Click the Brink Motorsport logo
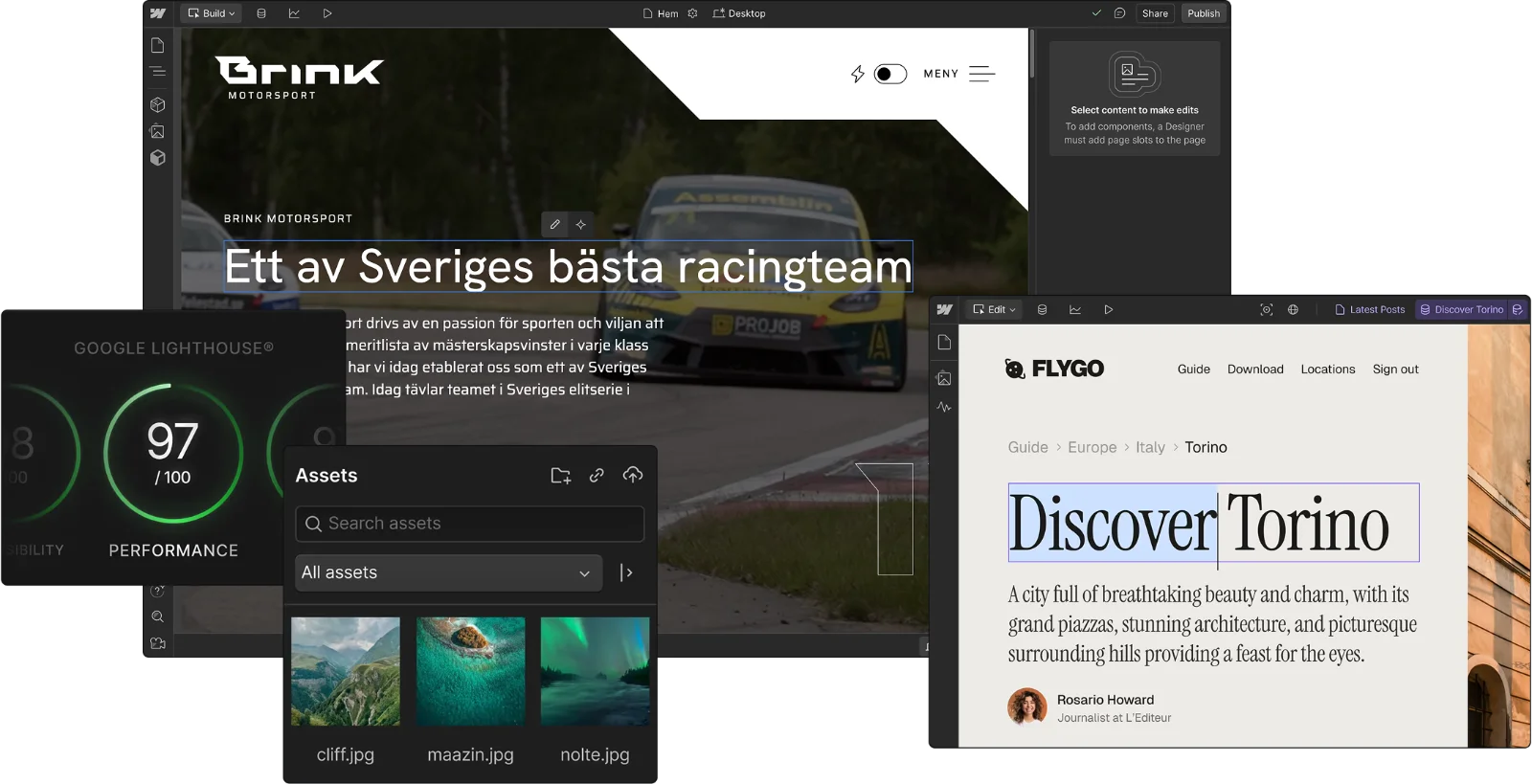This screenshot has height=784, width=1532. pyautogui.click(x=299, y=78)
